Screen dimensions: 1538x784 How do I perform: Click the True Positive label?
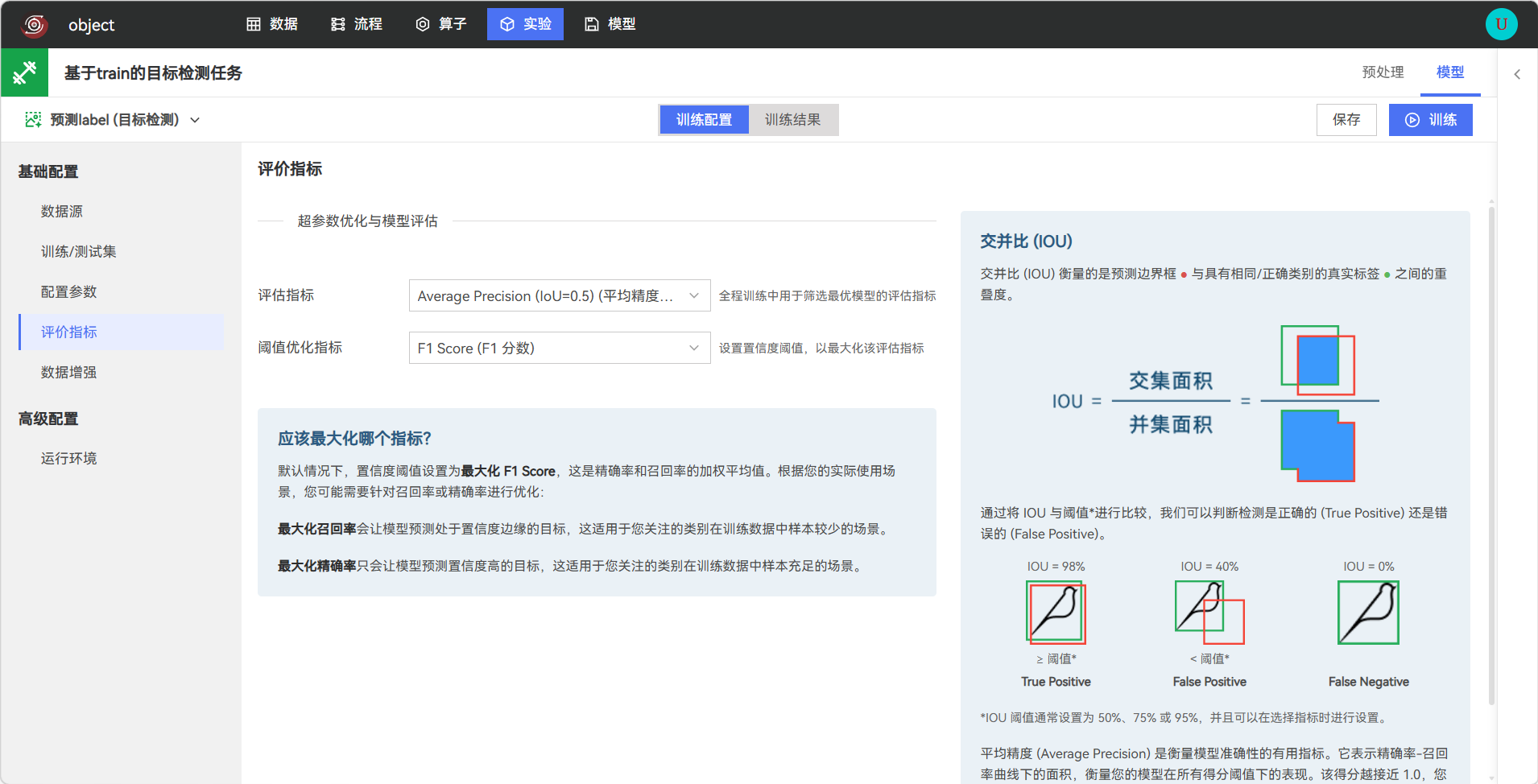(1056, 682)
